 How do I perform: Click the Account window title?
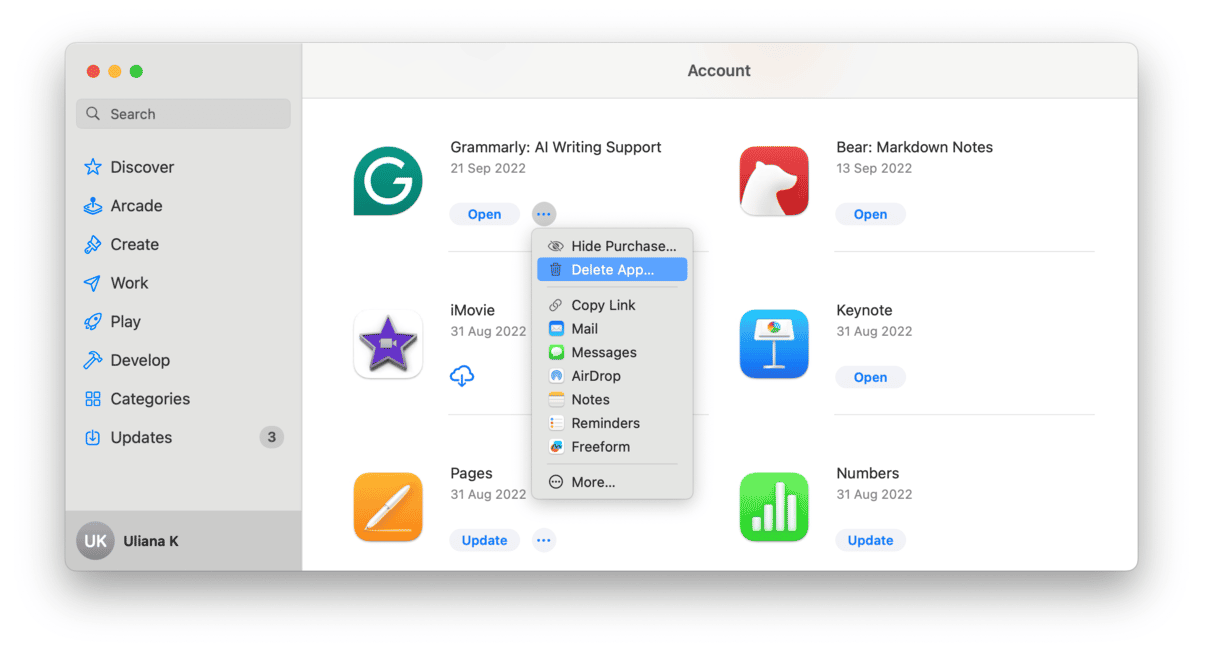719,71
